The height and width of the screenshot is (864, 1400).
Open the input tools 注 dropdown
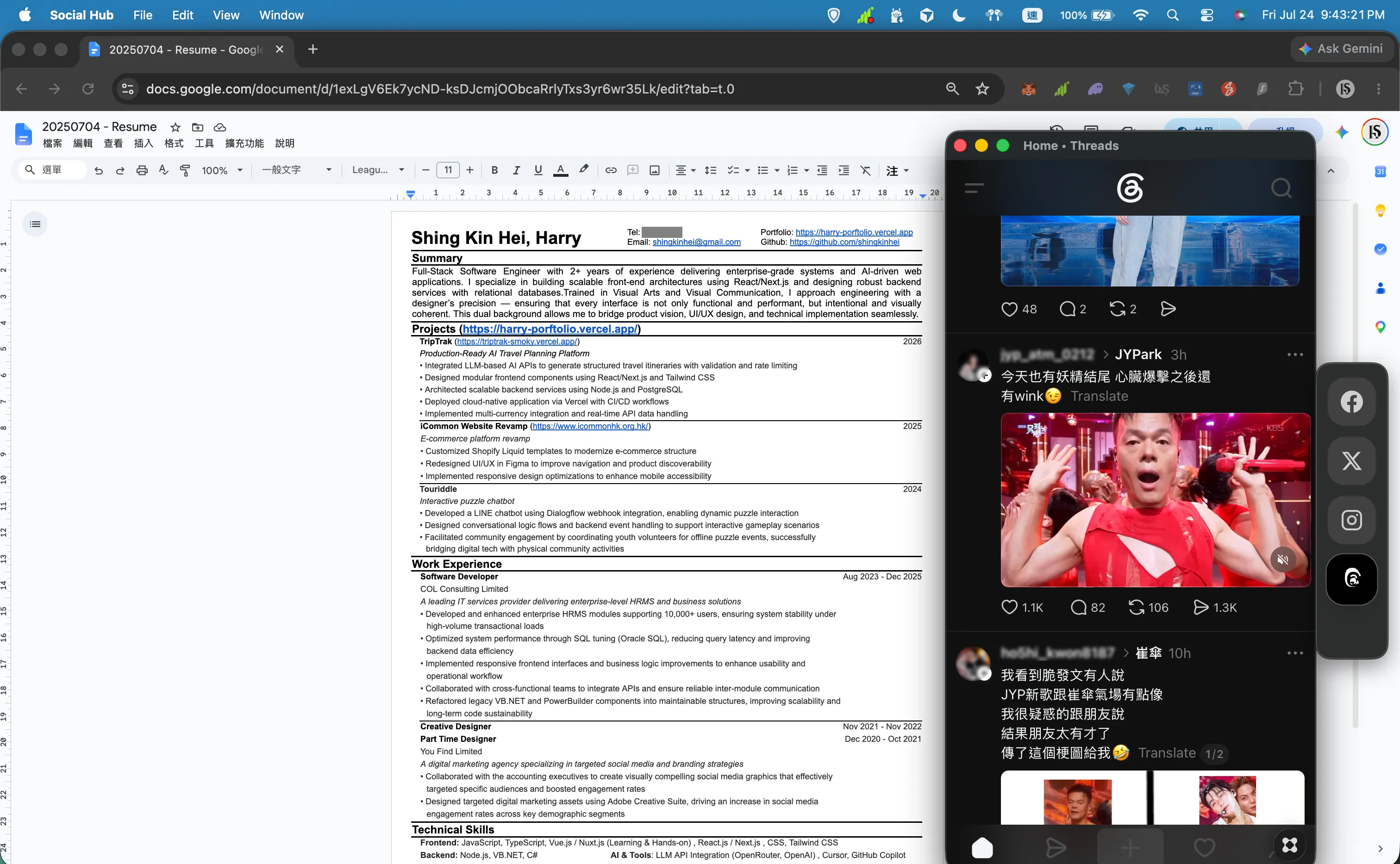coord(897,170)
